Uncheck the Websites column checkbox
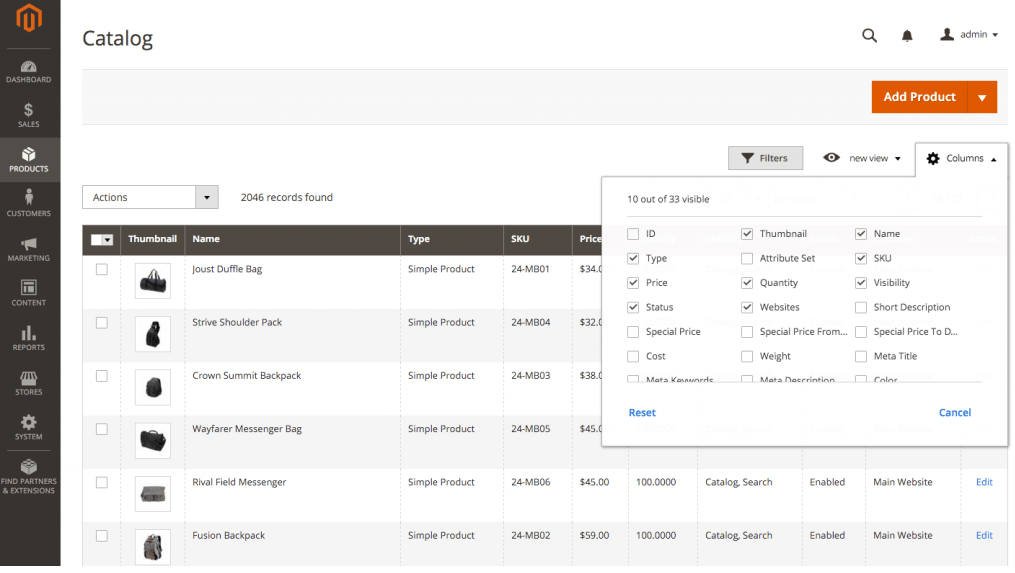 pyautogui.click(x=747, y=308)
